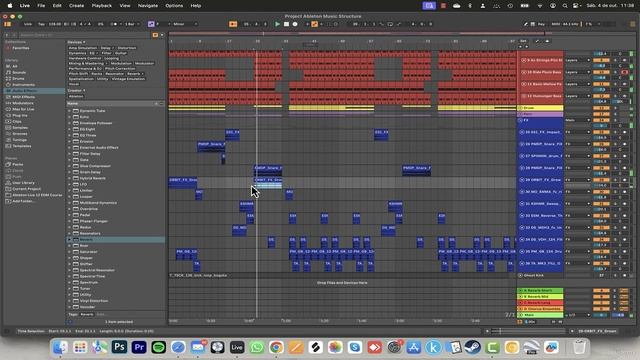Image resolution: width=640 pixels, height=360 pixels.
Task: Open Plug-Ins category in browser
Action: pyautogui.click(x=20, y=115)
